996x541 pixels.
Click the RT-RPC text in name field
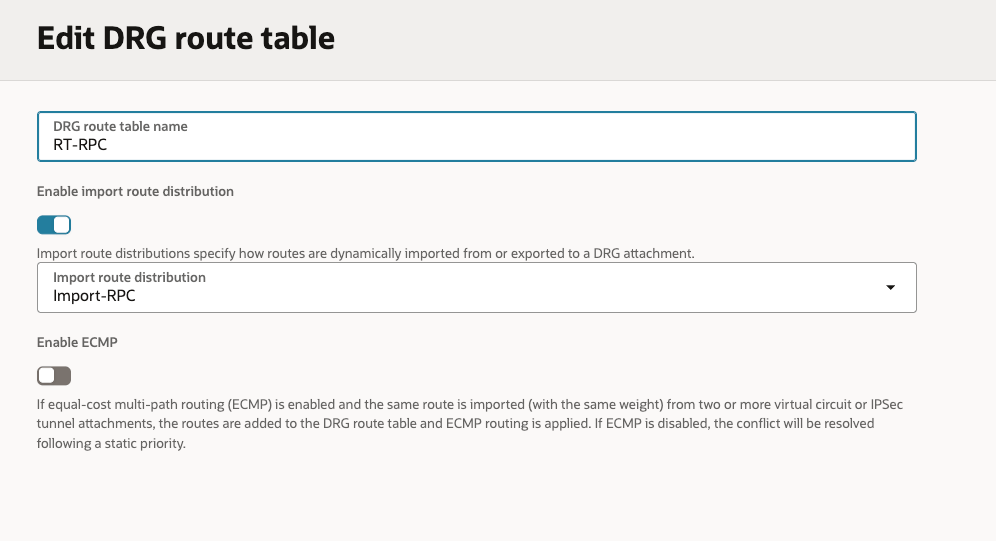pyautogui.click(x=80, y=145)
